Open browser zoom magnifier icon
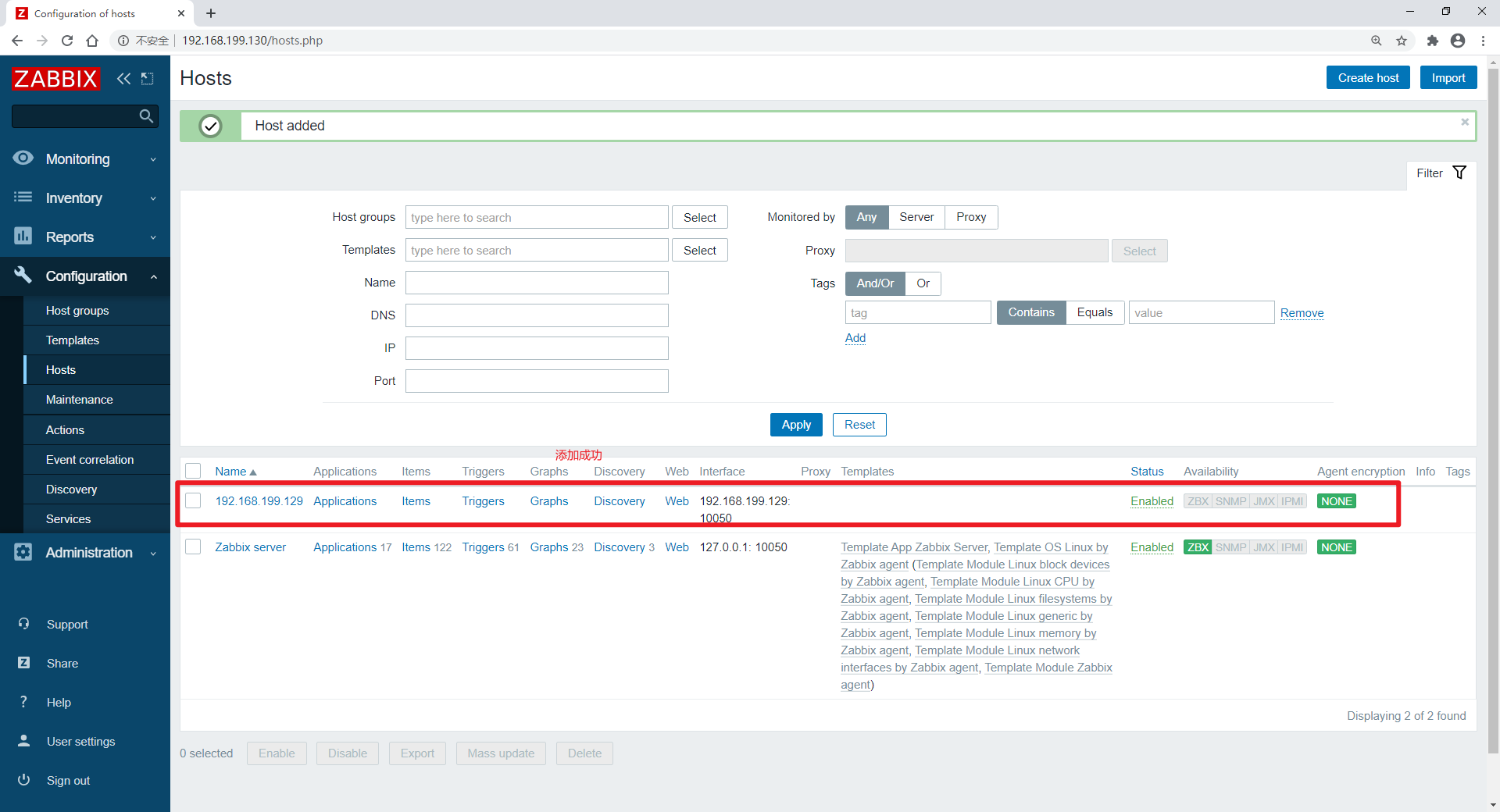 (x=1377, y=41)
